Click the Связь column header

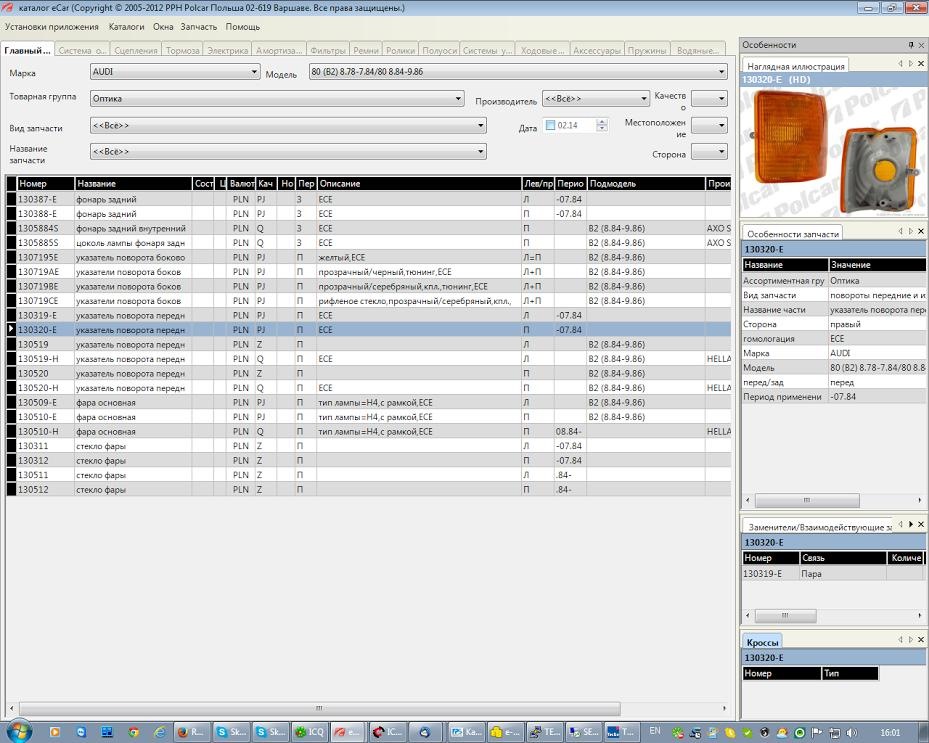click(842, 558)
